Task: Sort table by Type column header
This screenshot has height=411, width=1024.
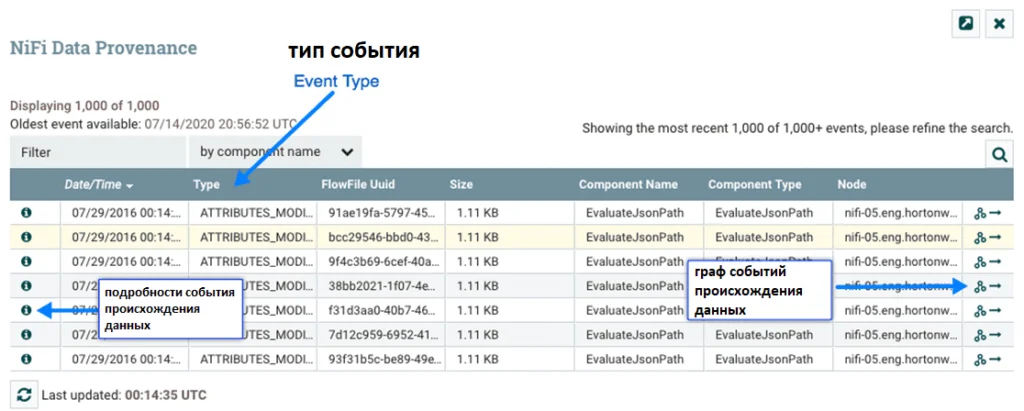Action: (x=206, y=185)
